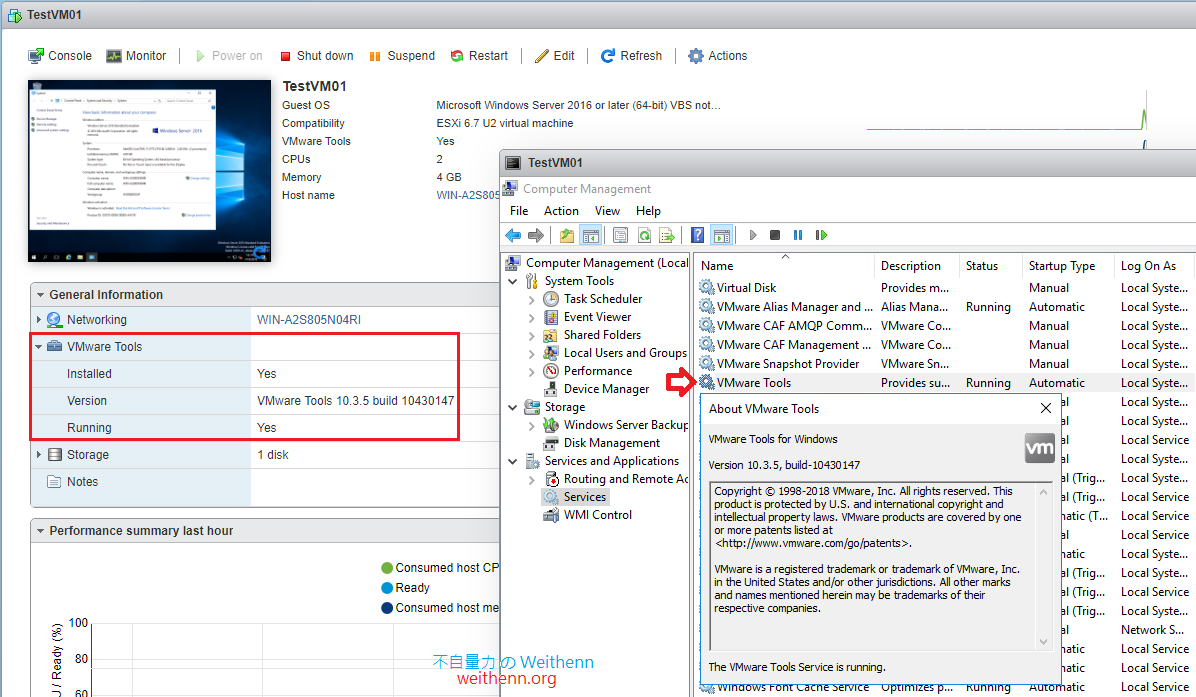Click the Stop Service icon
Viewport: 1196px width, 697px height.
click(774, 234)
